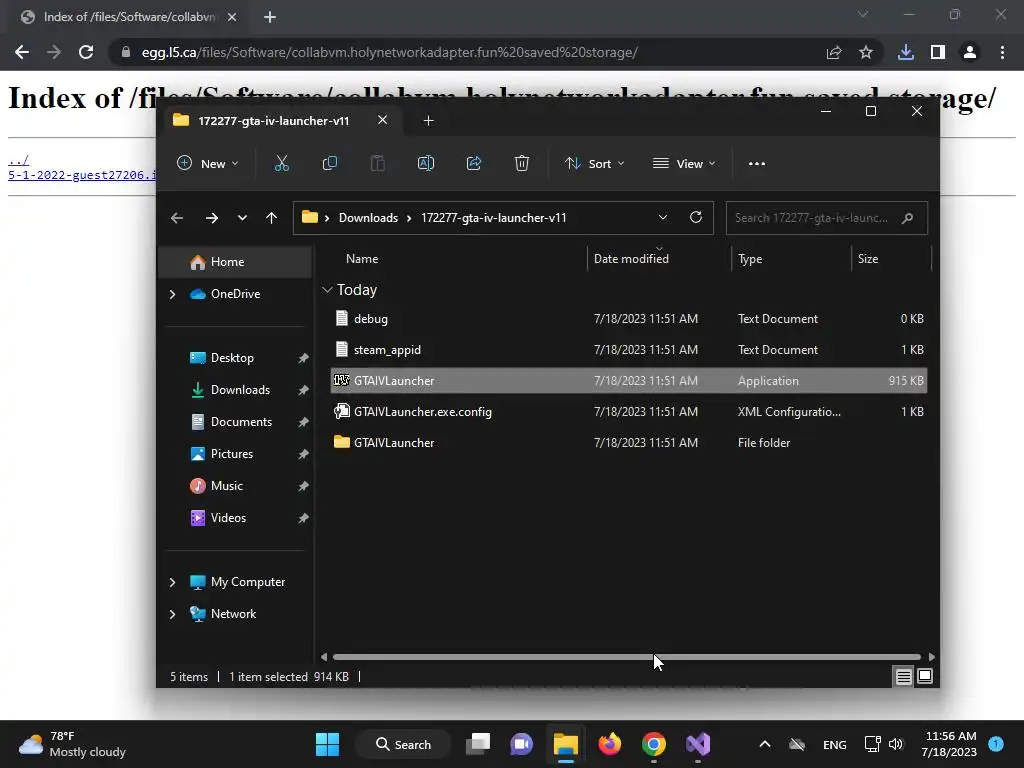The width and height of the screenshot is (1024, 768).
Task: Select the steam_appid text file
Action: coord(629,349)
